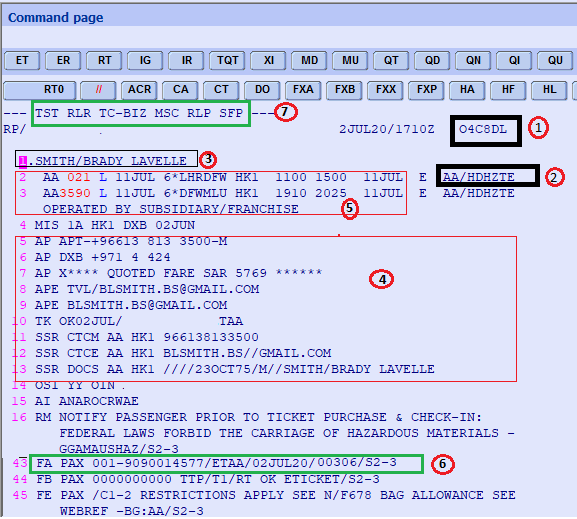Click the MU move up button
The image size is (577, 519).
[350, 61]
